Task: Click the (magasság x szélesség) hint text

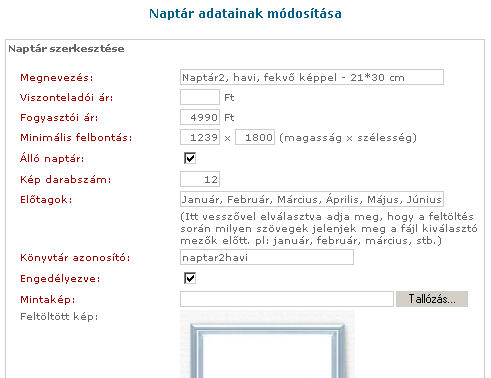Action: pos(348,138)
